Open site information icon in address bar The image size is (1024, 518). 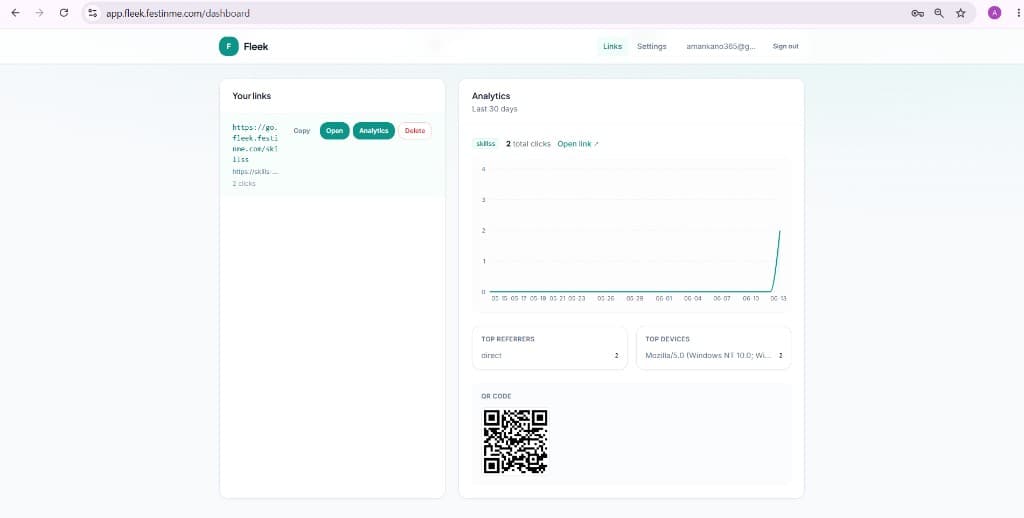93,13
